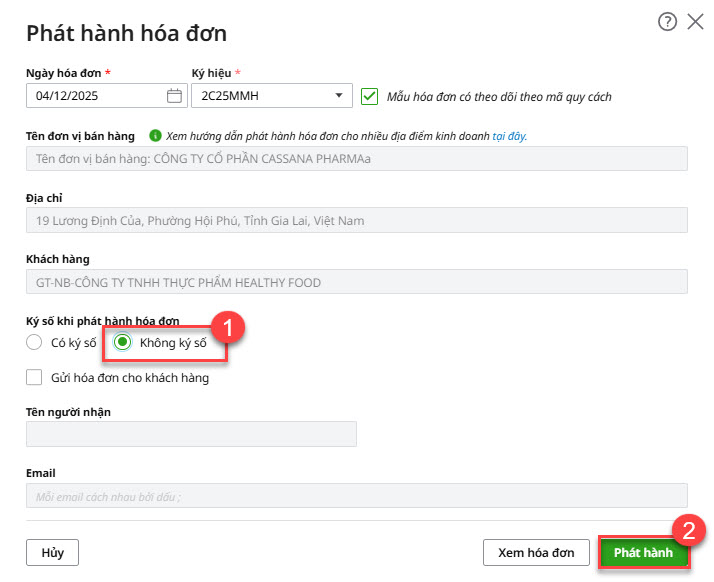Click the Xem hóa đơn button
Image resolution: width=714 pixels, height=582 pixels.
(536, 552)
